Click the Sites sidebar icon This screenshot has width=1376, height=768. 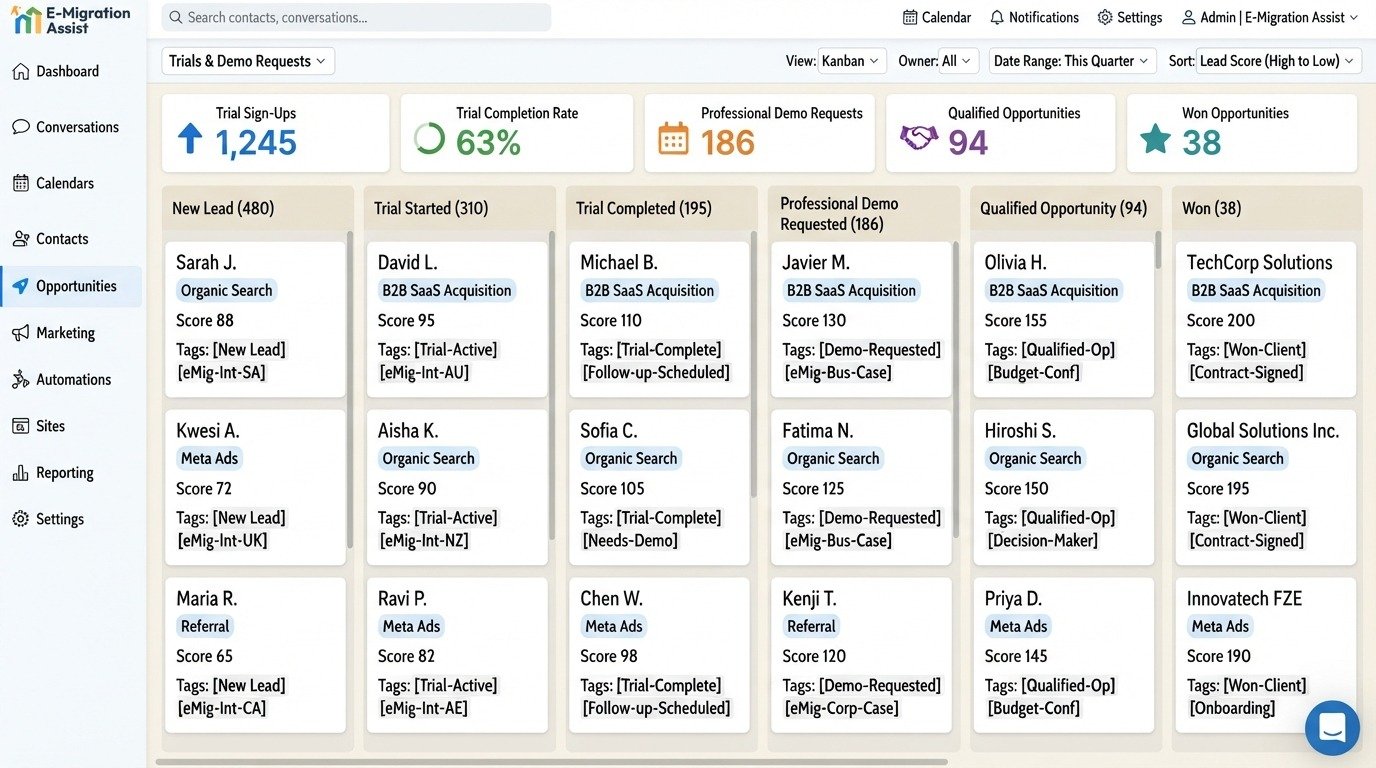click(20, 426)
